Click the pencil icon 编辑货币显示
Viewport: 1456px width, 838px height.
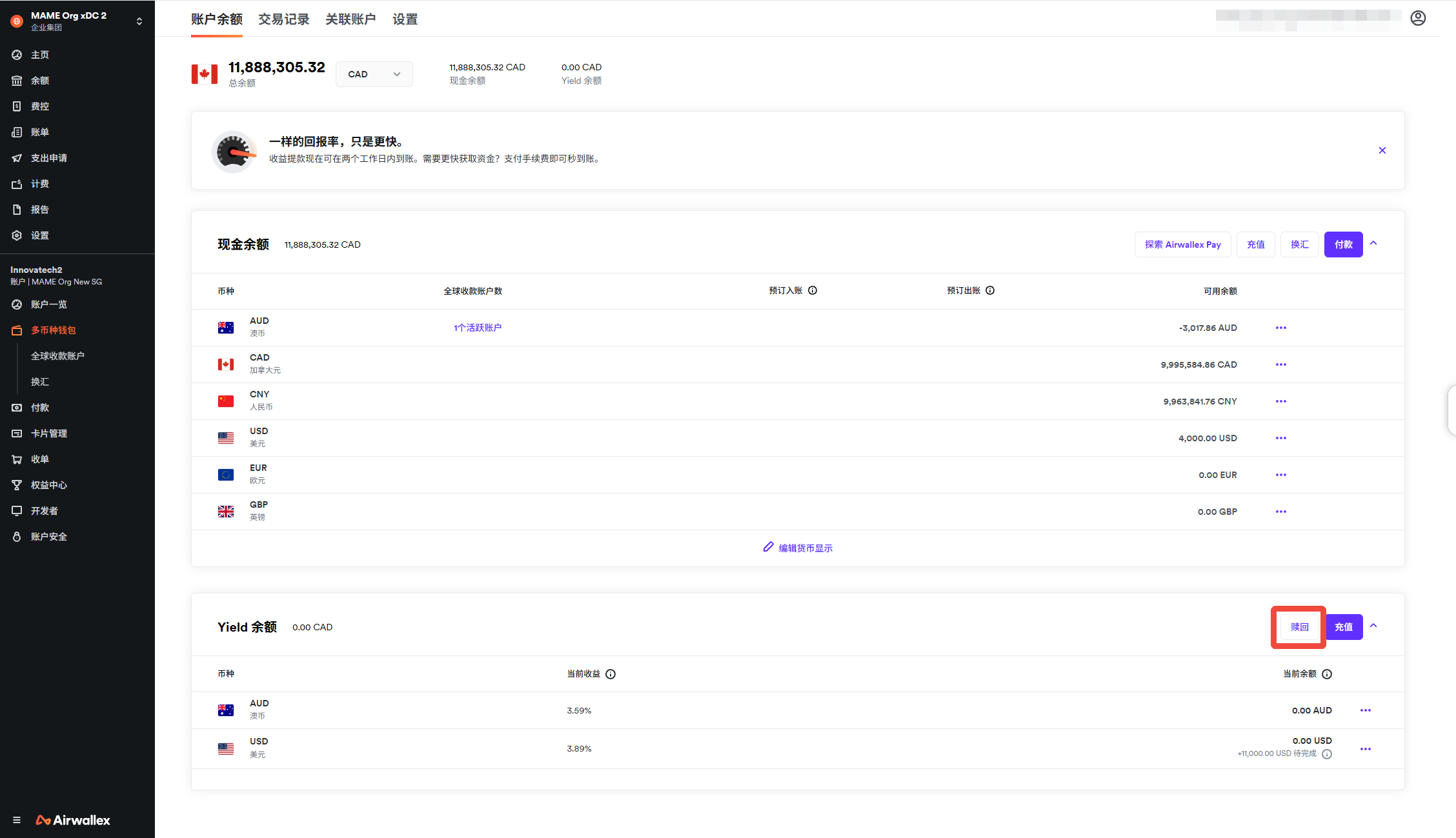(768, 547)
